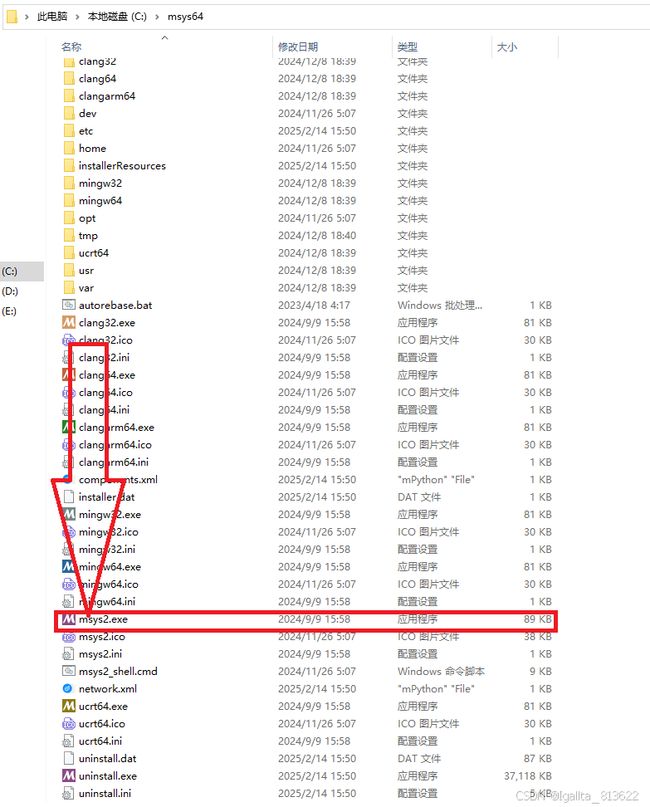Expand breadcrumb chevron after 本地磁盘 (C:)

click(157, 17)
